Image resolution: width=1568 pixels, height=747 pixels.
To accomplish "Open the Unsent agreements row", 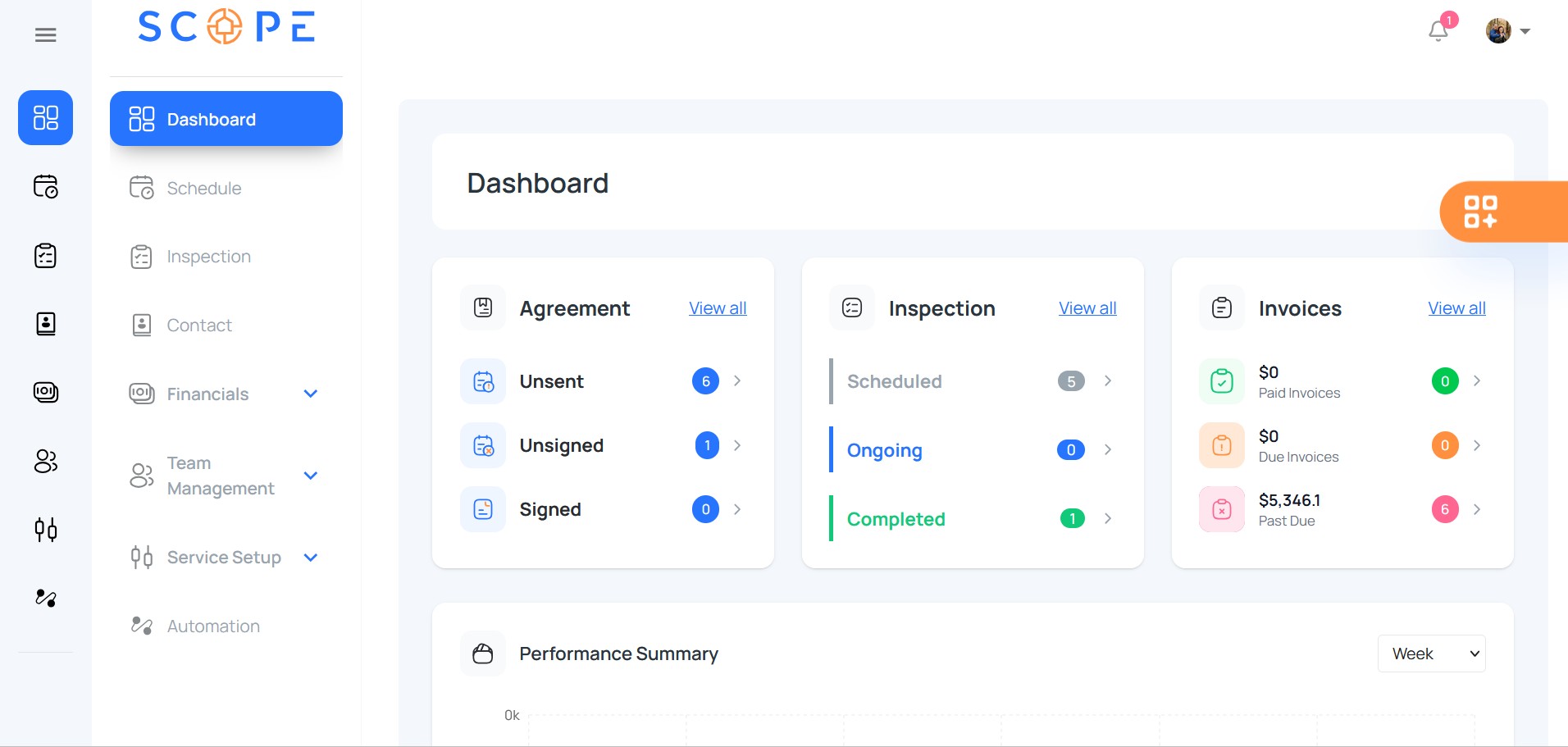I will click(x=603, y=381).
